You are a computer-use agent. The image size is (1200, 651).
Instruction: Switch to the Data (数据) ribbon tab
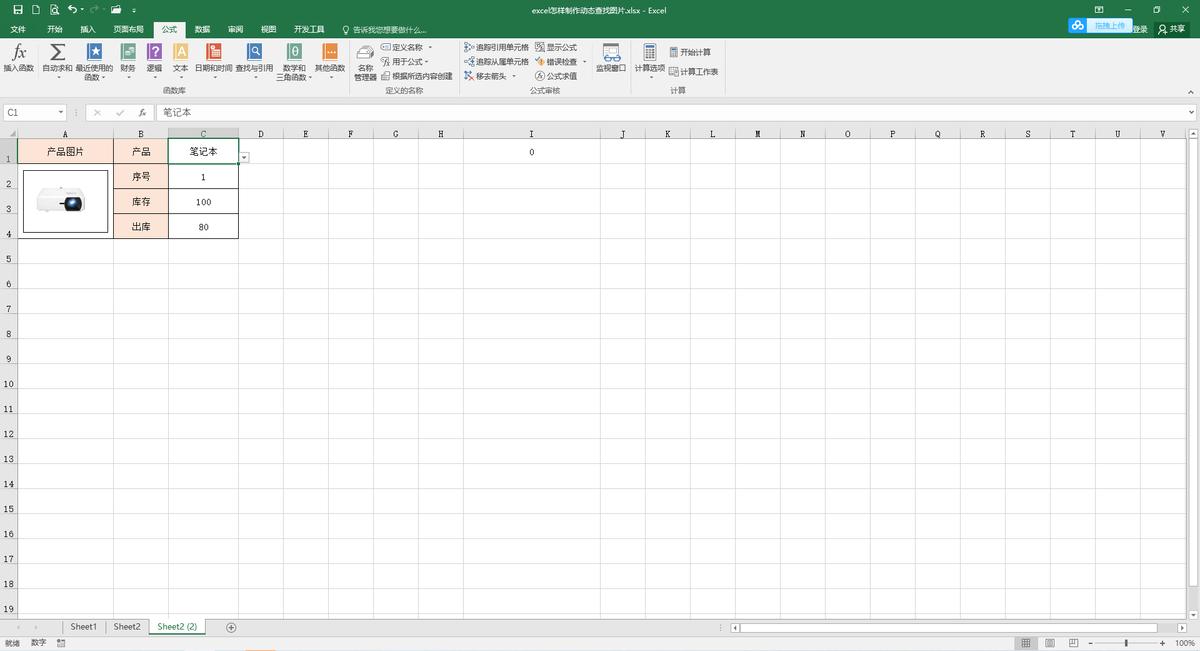click(x=202, y=29)
